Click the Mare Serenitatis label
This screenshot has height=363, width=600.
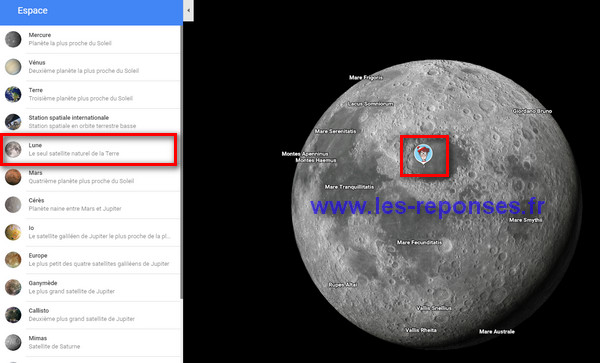pos(336,131)
